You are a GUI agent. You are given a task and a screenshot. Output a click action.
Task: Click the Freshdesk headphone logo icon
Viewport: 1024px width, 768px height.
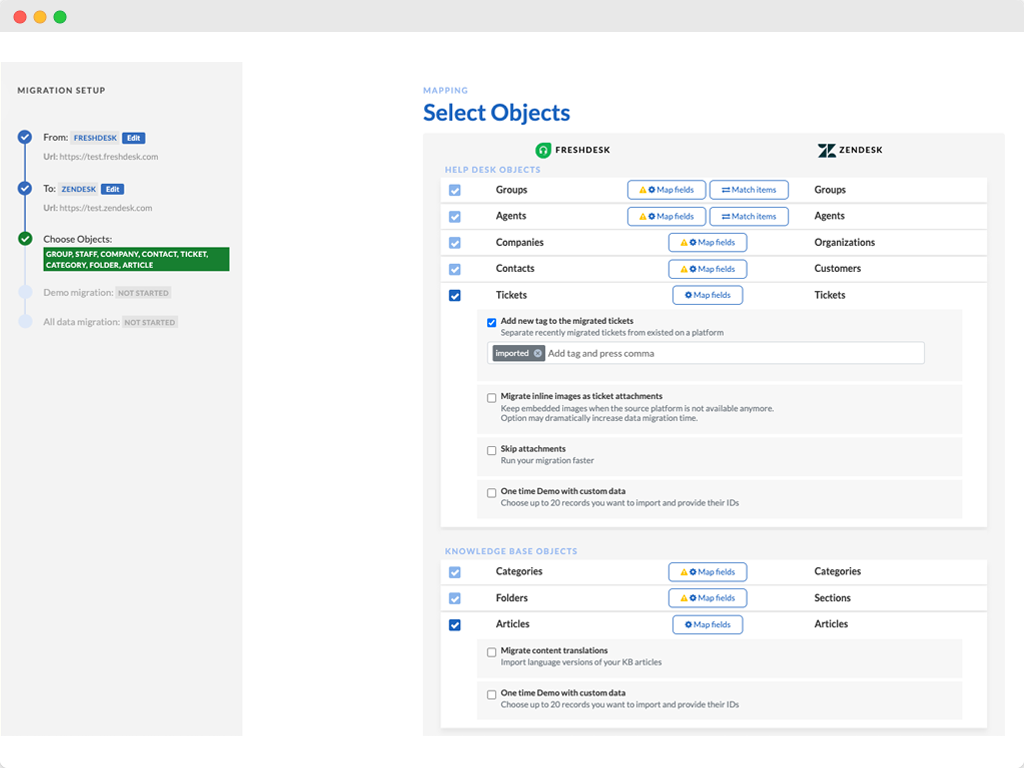coord(543,150)
